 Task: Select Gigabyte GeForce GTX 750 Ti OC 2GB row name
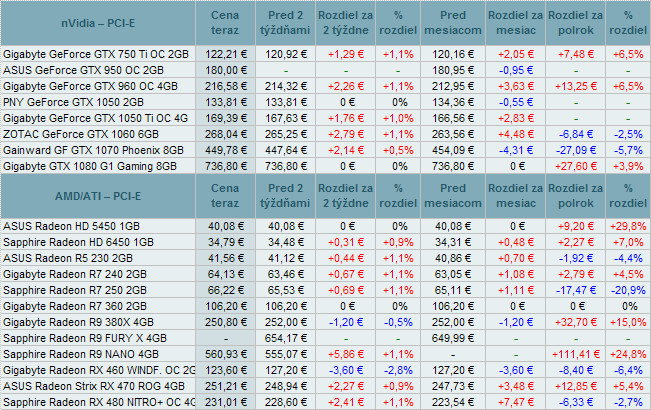(x=96, y=54)
